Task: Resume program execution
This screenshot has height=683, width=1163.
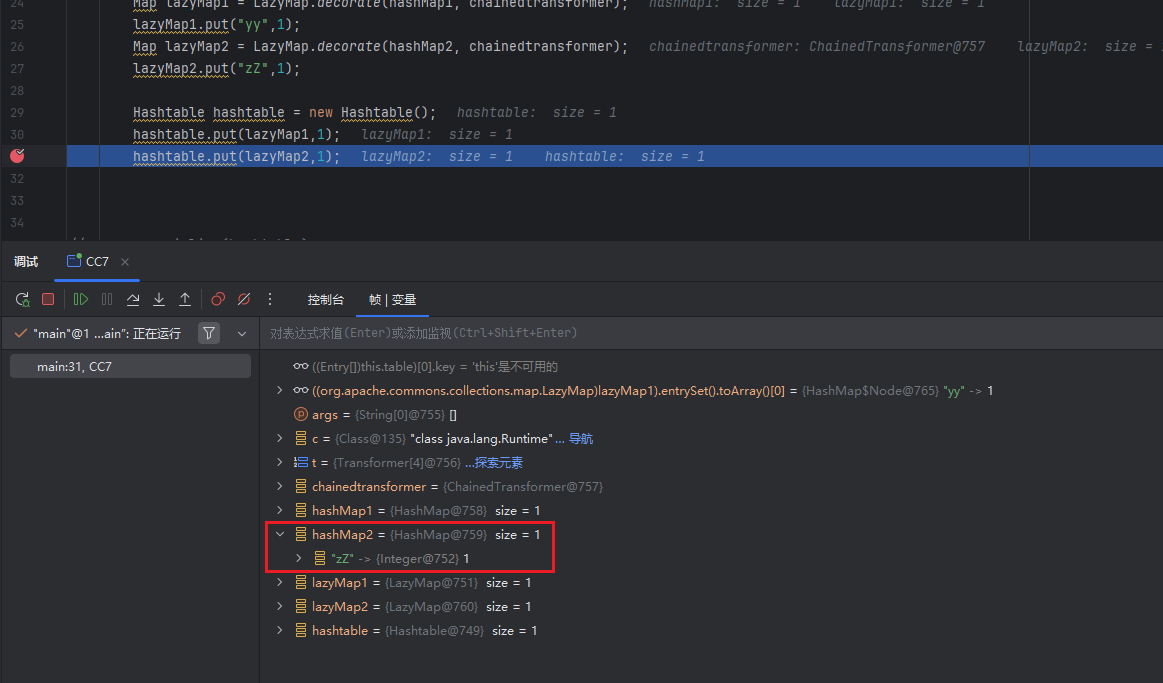Action: click(x=81, y=299)
